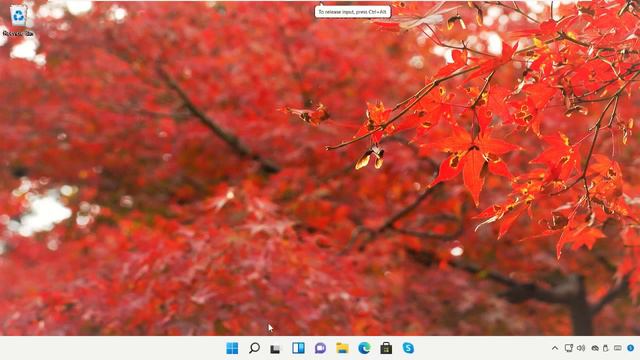Show hidden icons in system tray
Screen dimensions: 640x360
pyautogui.click(x=555, y=348)
